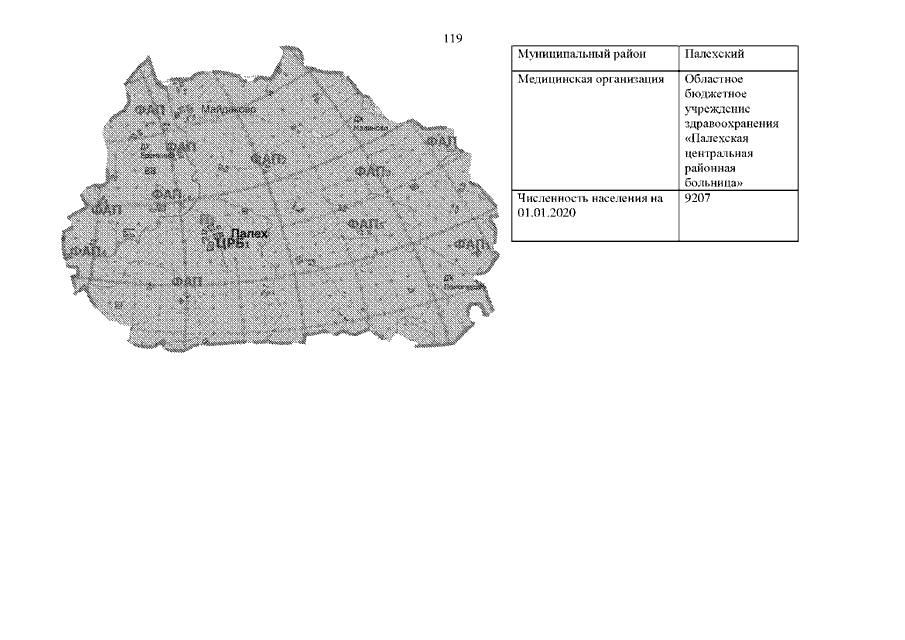Select the ФАП marker nearest the map's northeastern border

point(443,143)
